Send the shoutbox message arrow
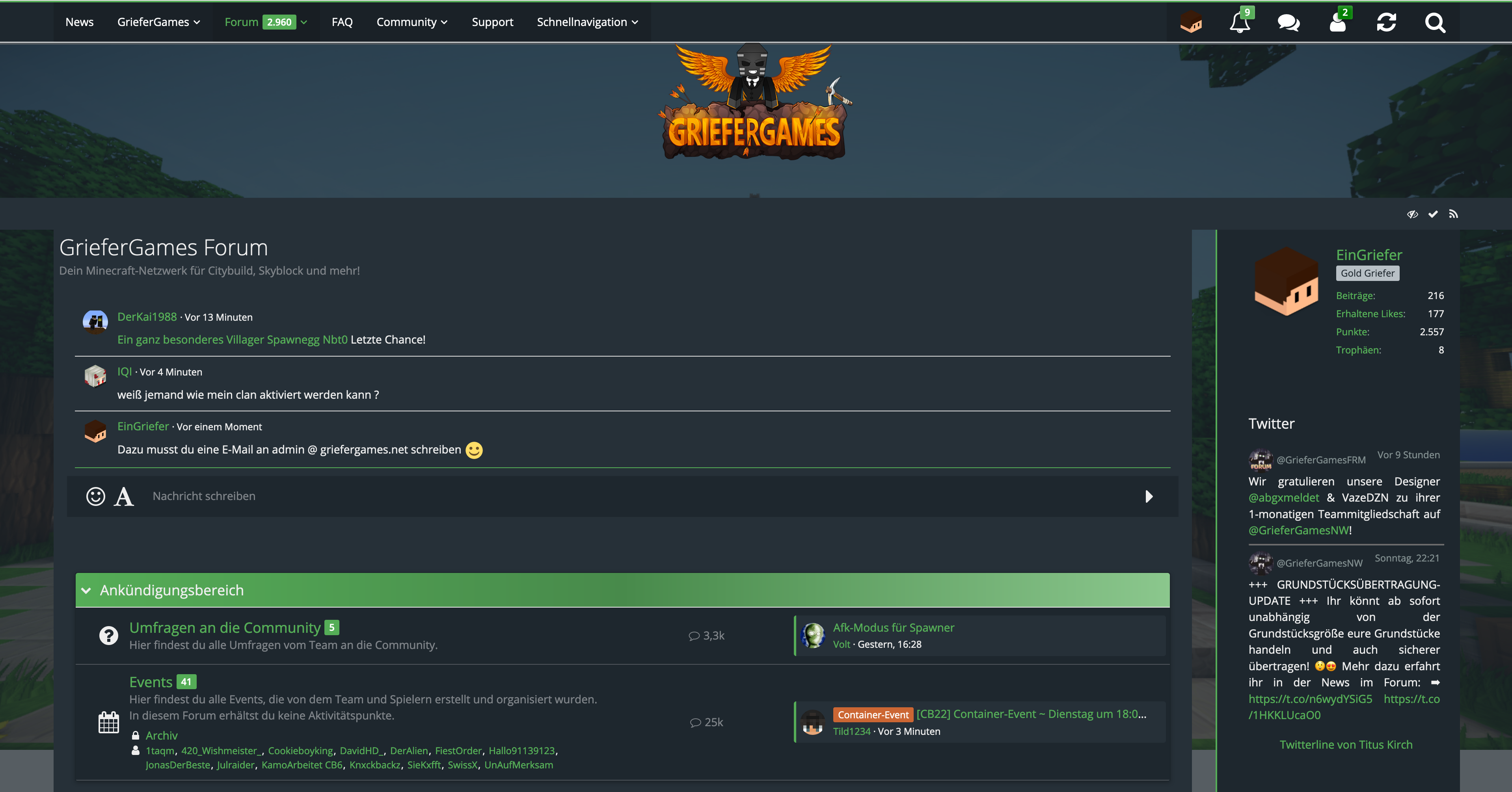The height and width of the screenshot is (792, 1512). pyautogui.click(x=1149, y=496)
